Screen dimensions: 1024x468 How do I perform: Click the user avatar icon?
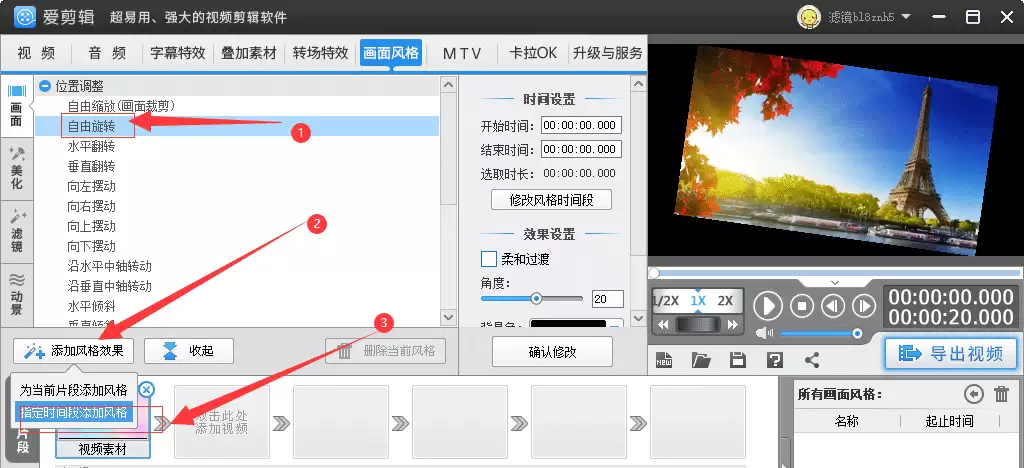[809, 17]
